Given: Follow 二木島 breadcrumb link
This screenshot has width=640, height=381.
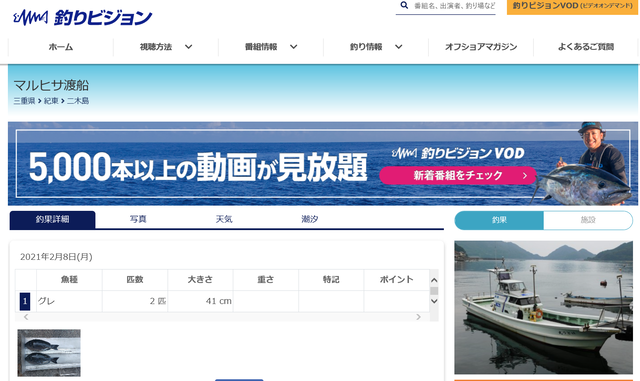Looking at the screenshot, I should coord(78,101).
